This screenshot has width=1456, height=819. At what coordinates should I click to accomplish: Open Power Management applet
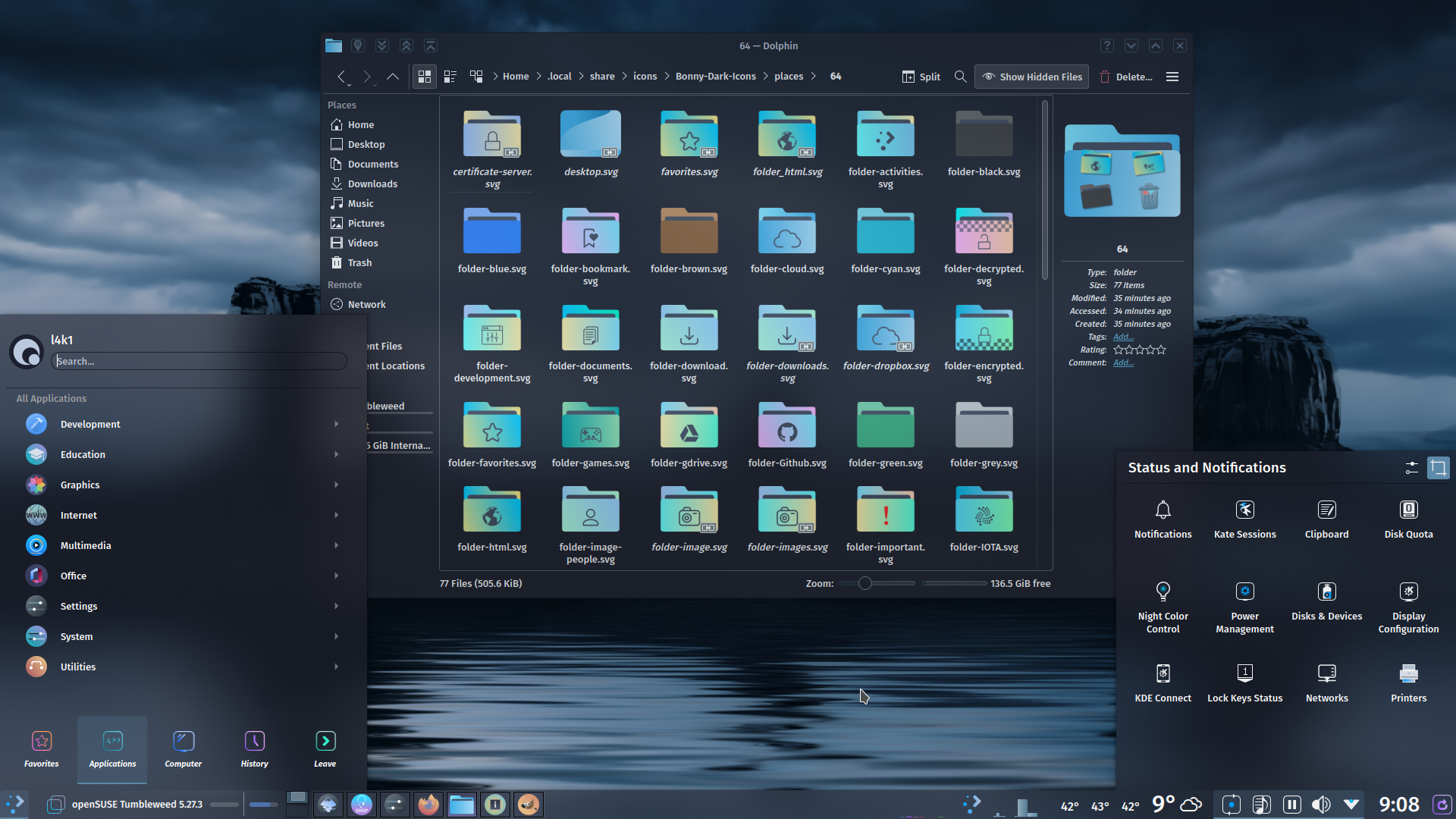1245,607
